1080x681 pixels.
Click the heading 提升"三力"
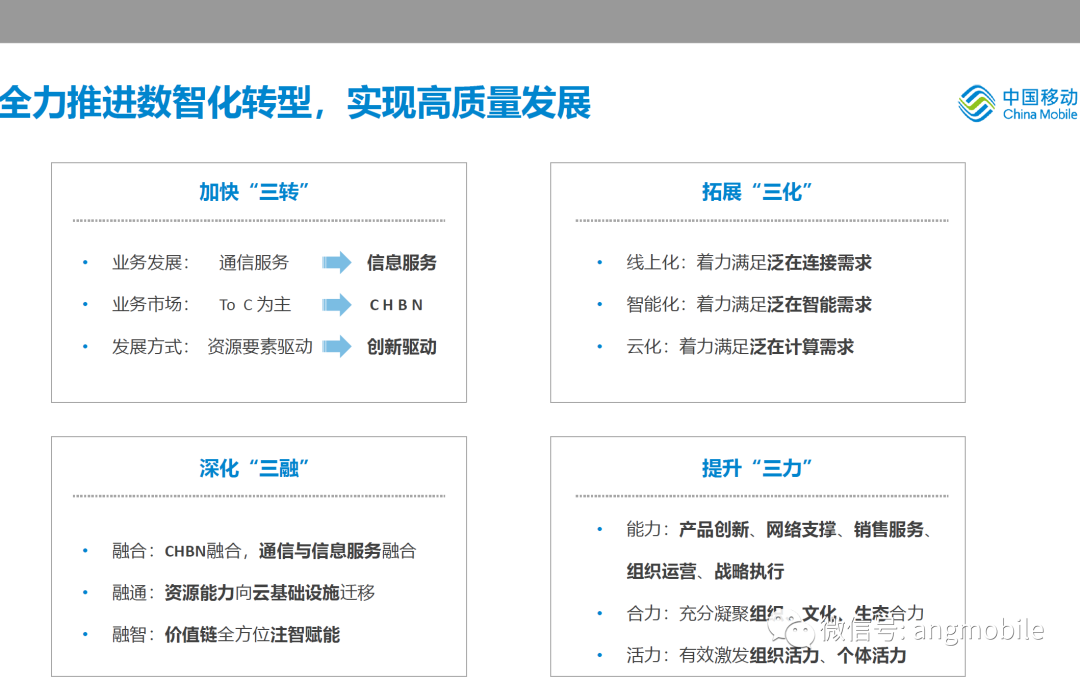[756, 468]
